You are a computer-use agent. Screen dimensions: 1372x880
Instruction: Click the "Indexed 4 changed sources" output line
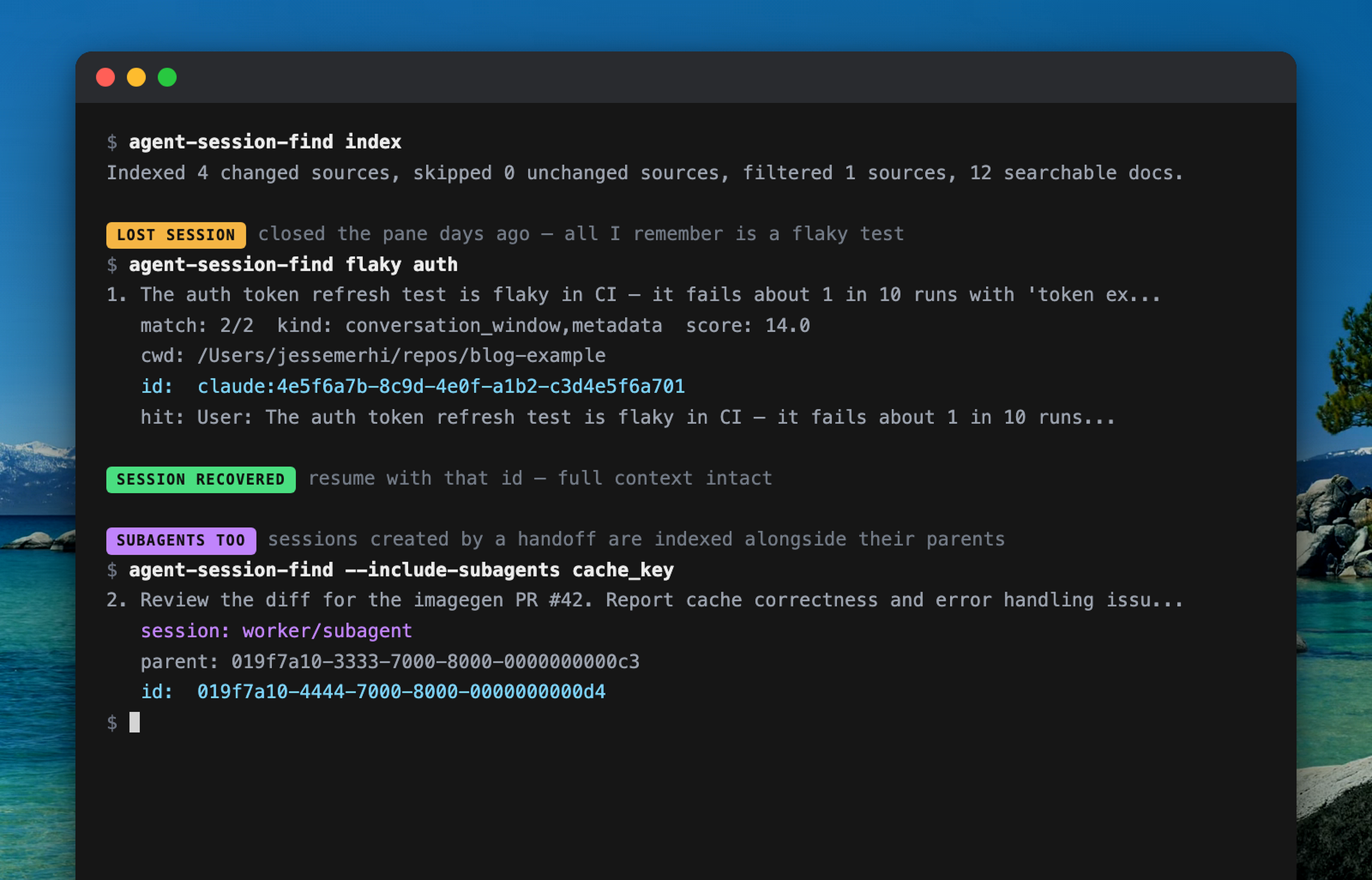coord(645,172)
